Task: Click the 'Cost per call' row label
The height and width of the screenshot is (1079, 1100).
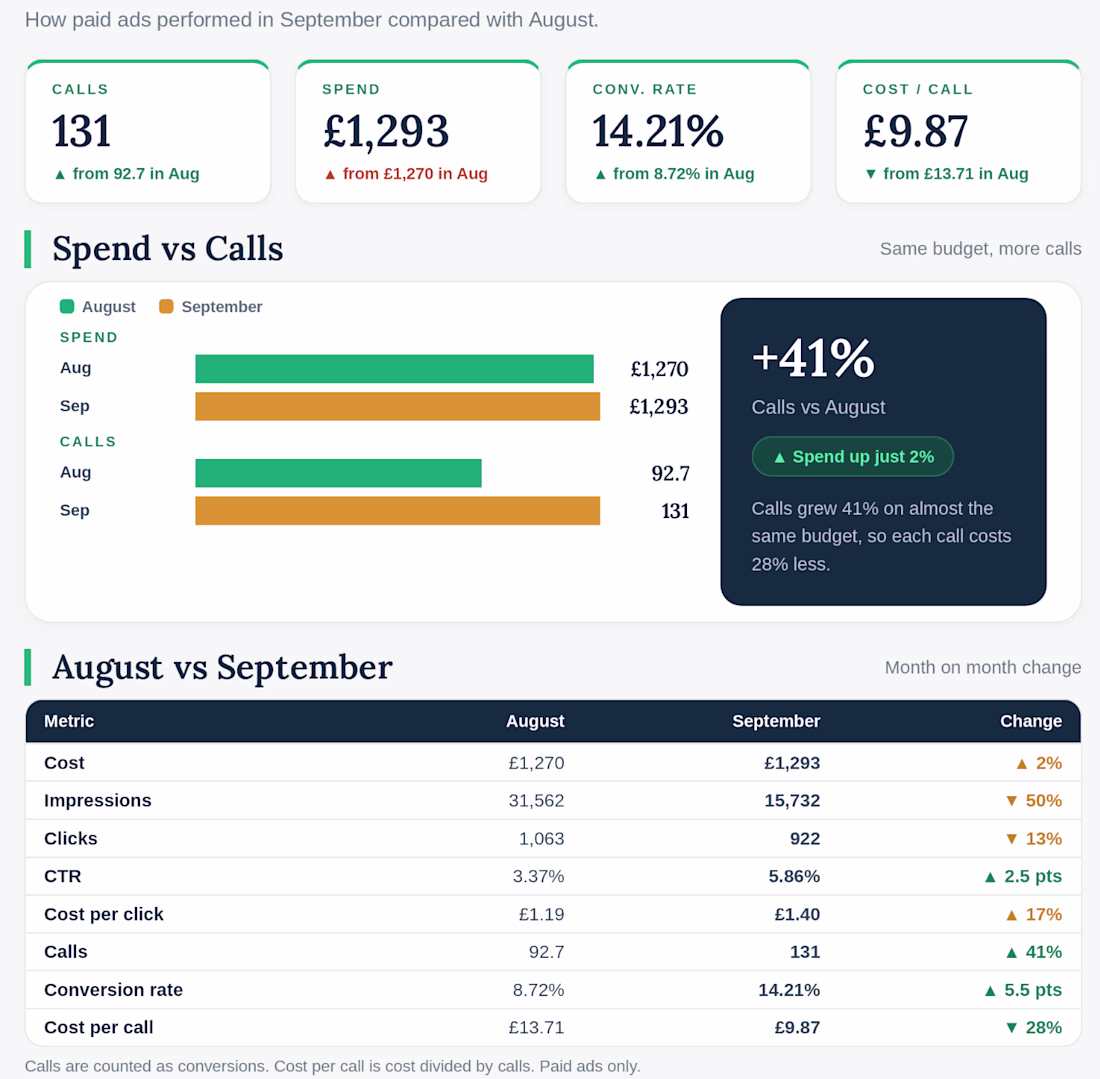Action: [99, 1028]
